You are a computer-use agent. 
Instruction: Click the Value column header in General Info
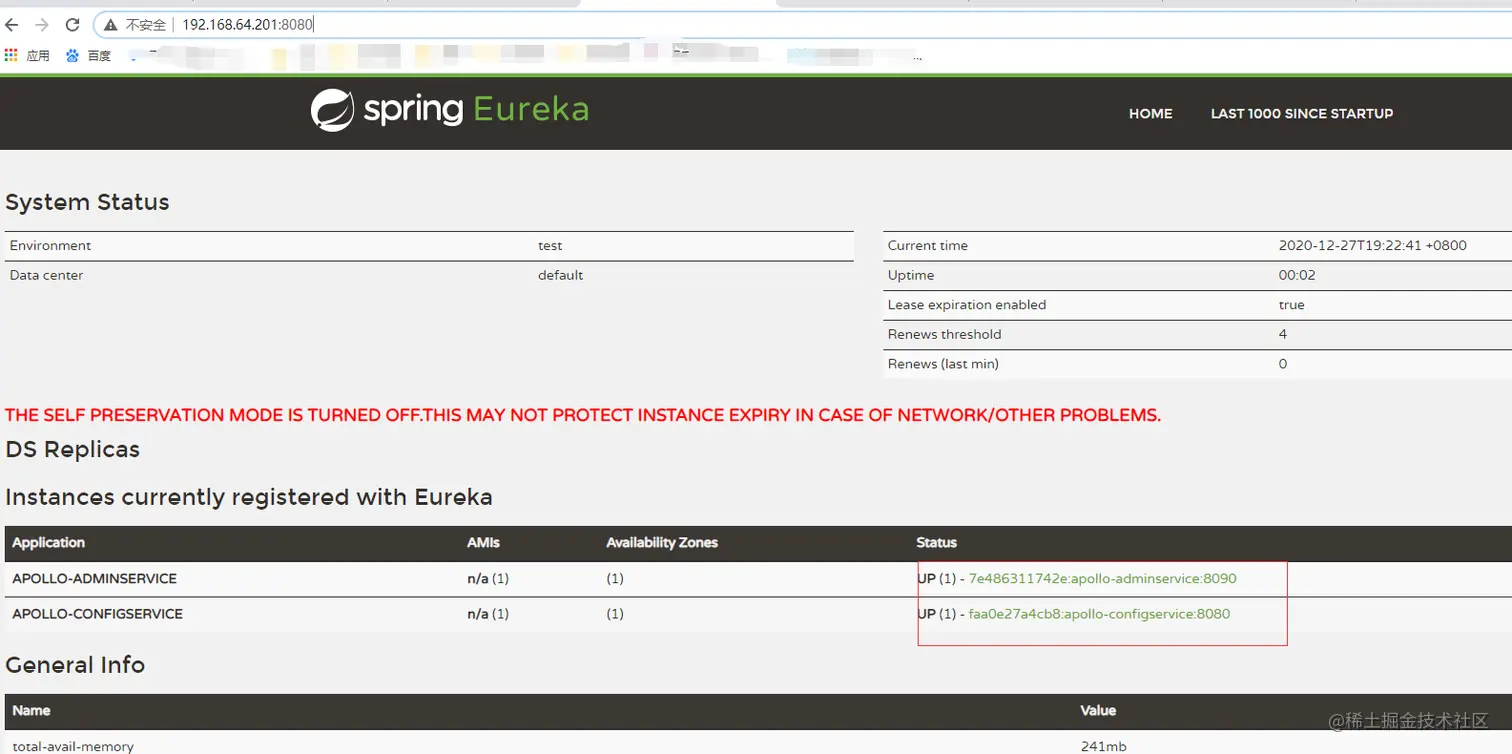point(1097,711)
